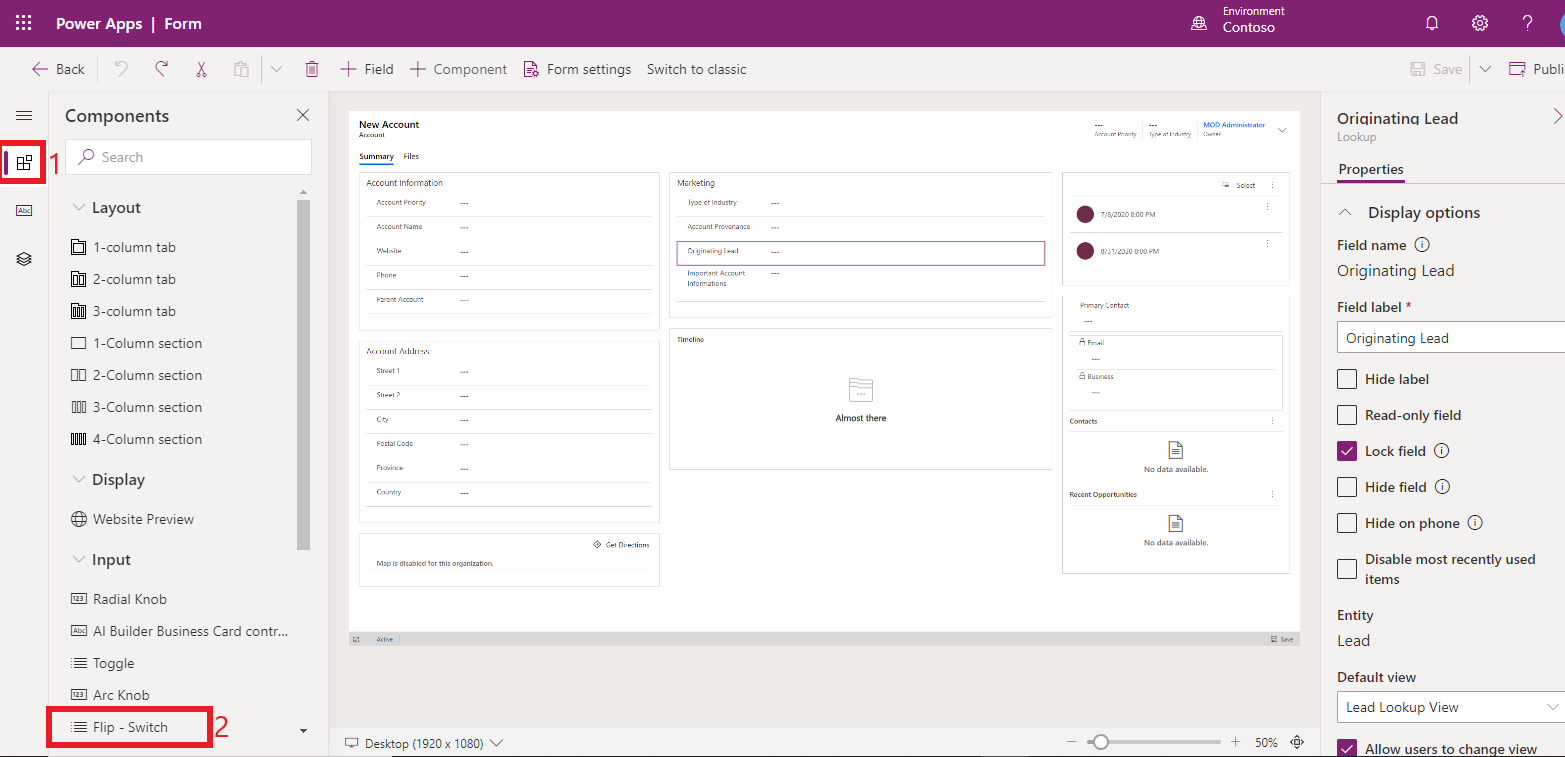Viewport: 1565px width, 757px height.
Task: Click the Publish button
Action: click(1536, 69)
